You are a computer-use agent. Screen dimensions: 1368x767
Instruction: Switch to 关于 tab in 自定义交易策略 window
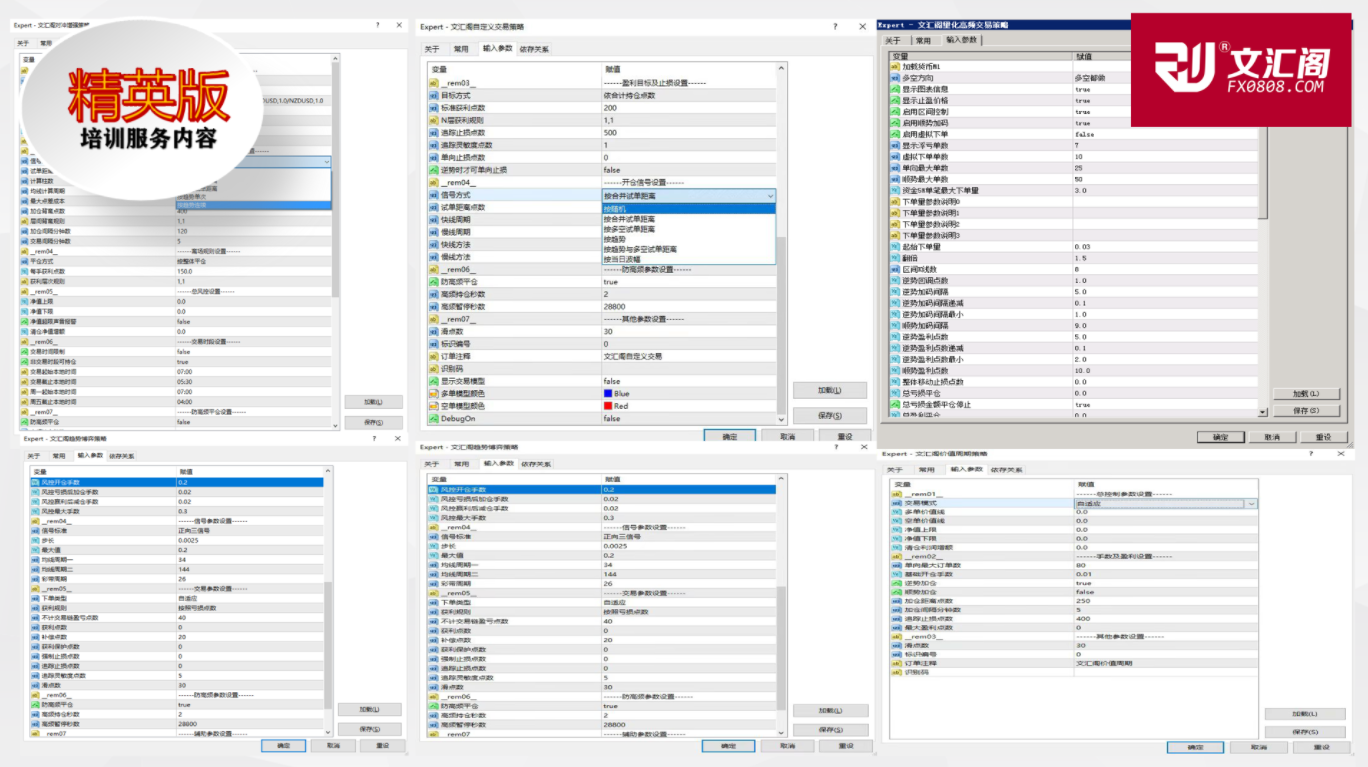tap(432, 48)
